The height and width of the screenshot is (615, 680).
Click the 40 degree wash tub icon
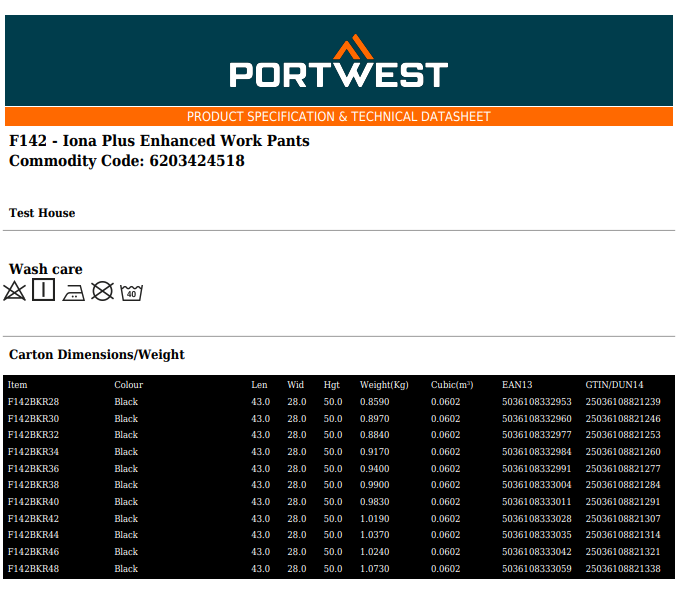tap(132, 292)
